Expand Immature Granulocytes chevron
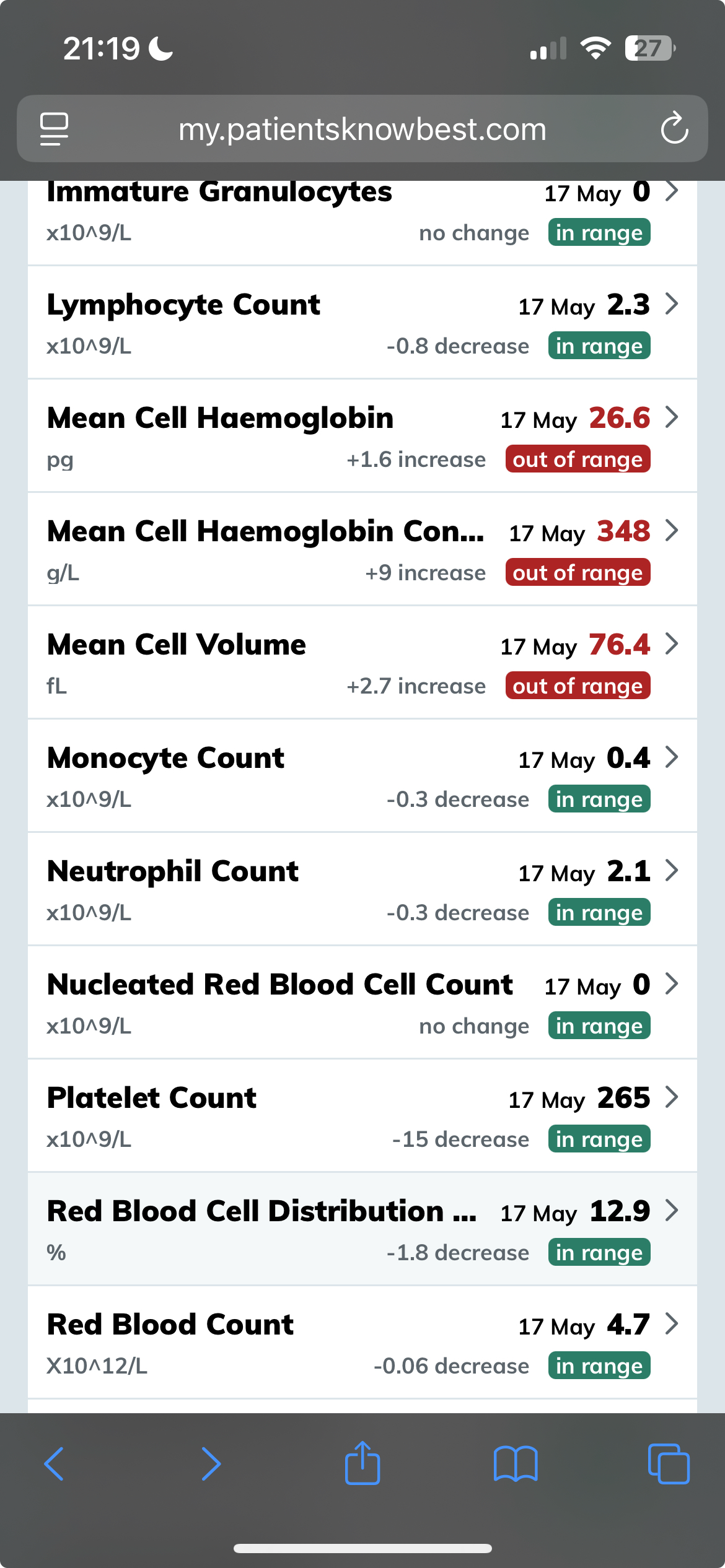 [672, 191]
